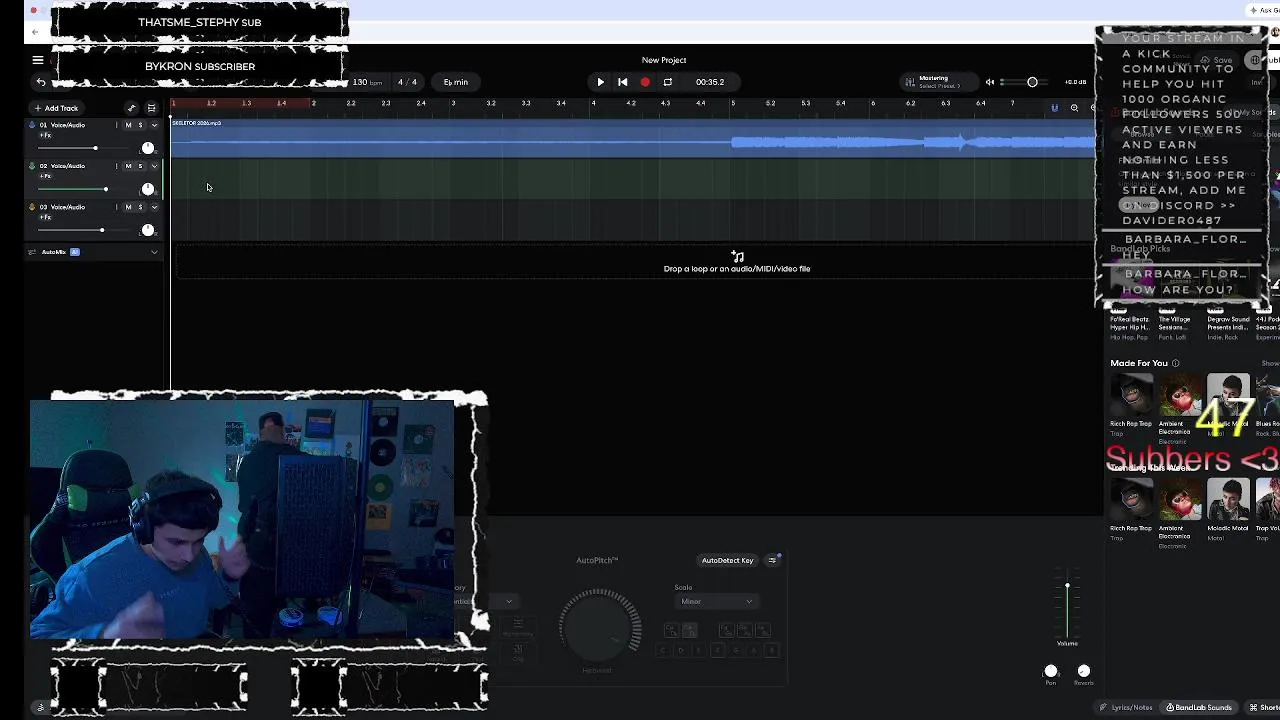Viewport: 1280px width, 720px height.
Task: Solo track 03 Voice/Audio
Action: (x=140, y=207)
